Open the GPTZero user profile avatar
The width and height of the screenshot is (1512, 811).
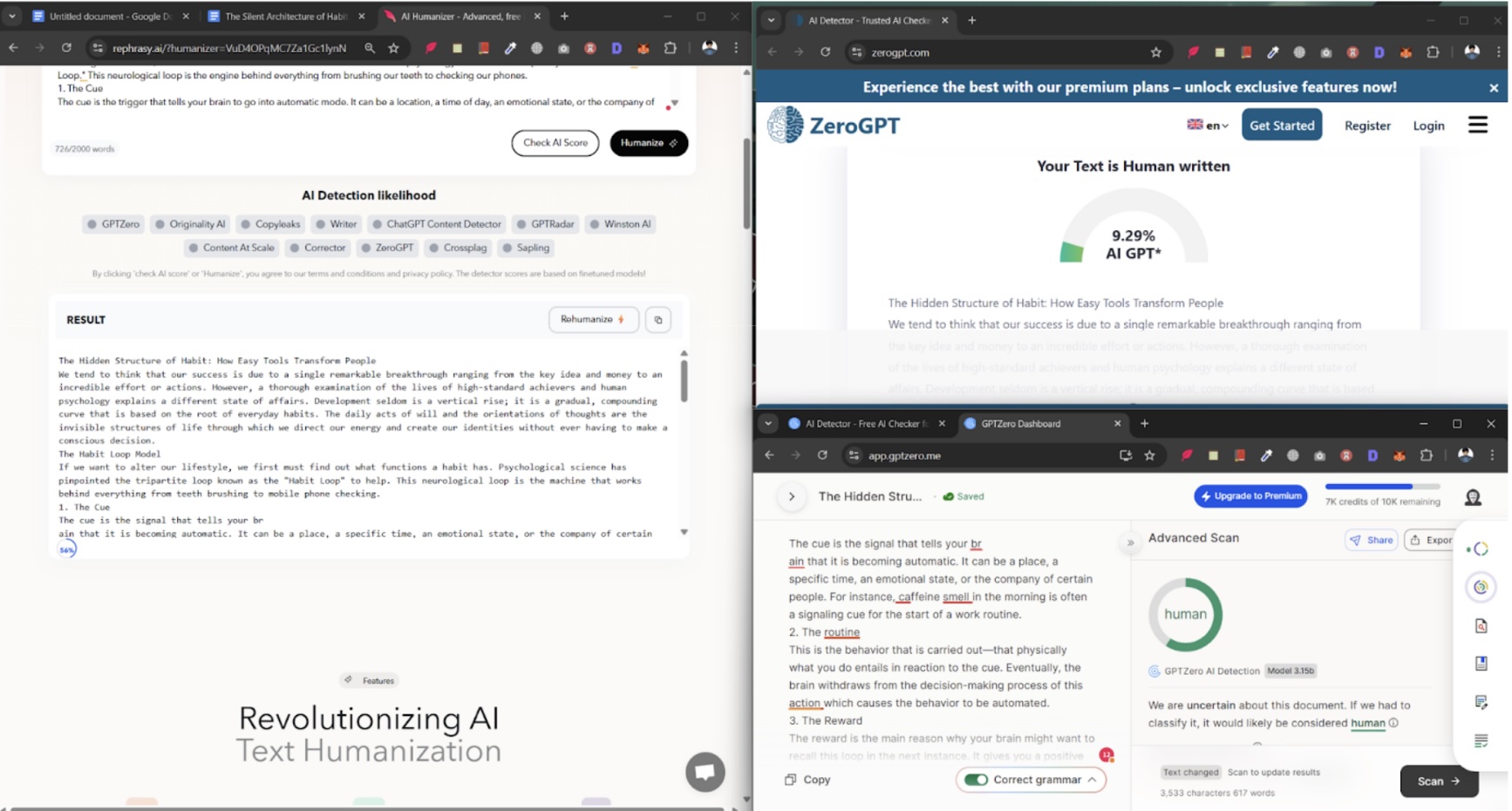coord(1473,497)
